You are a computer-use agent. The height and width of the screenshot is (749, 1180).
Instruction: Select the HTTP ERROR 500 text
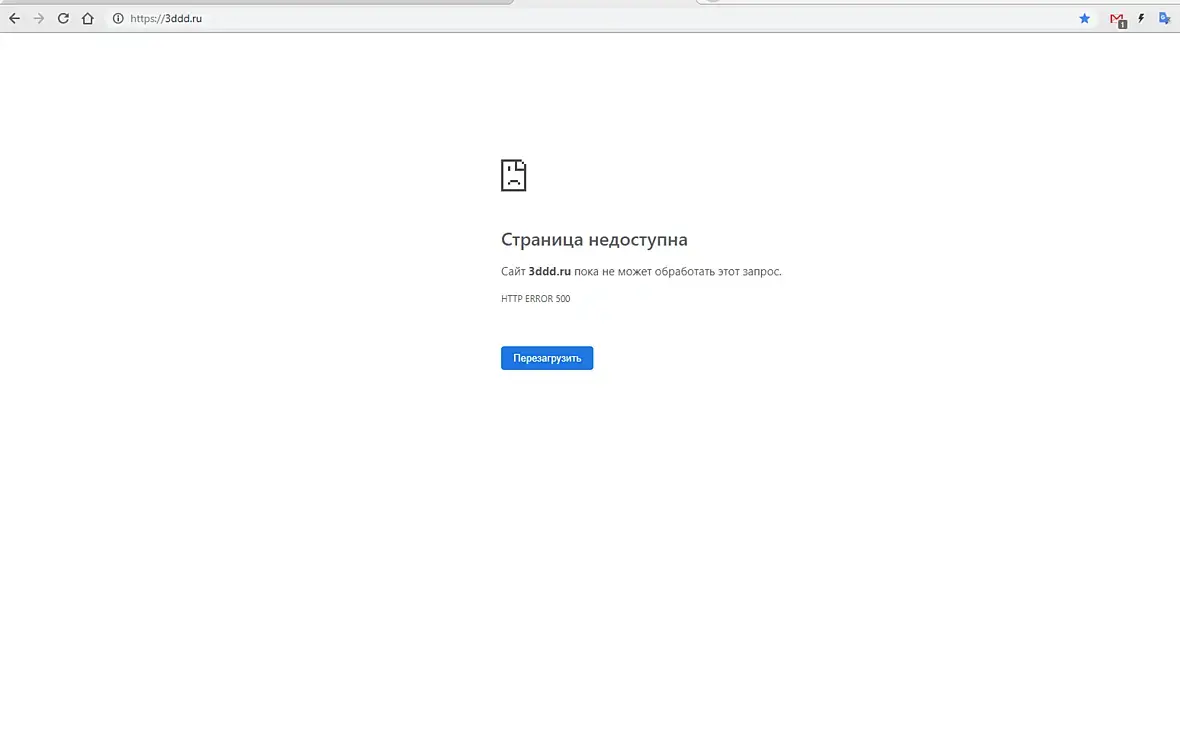[x=536, y=299]
